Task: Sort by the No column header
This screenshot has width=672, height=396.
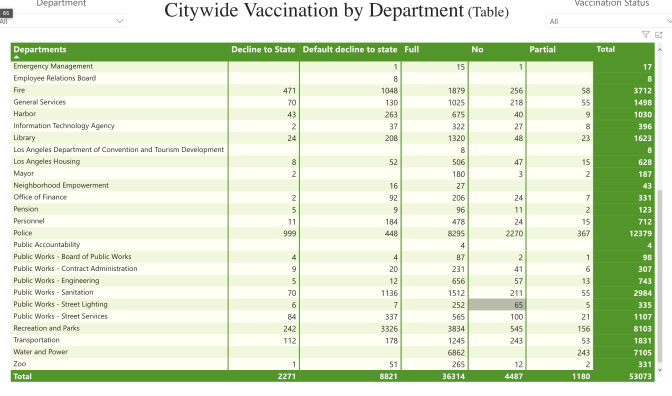Action: [x=477, y=49]
